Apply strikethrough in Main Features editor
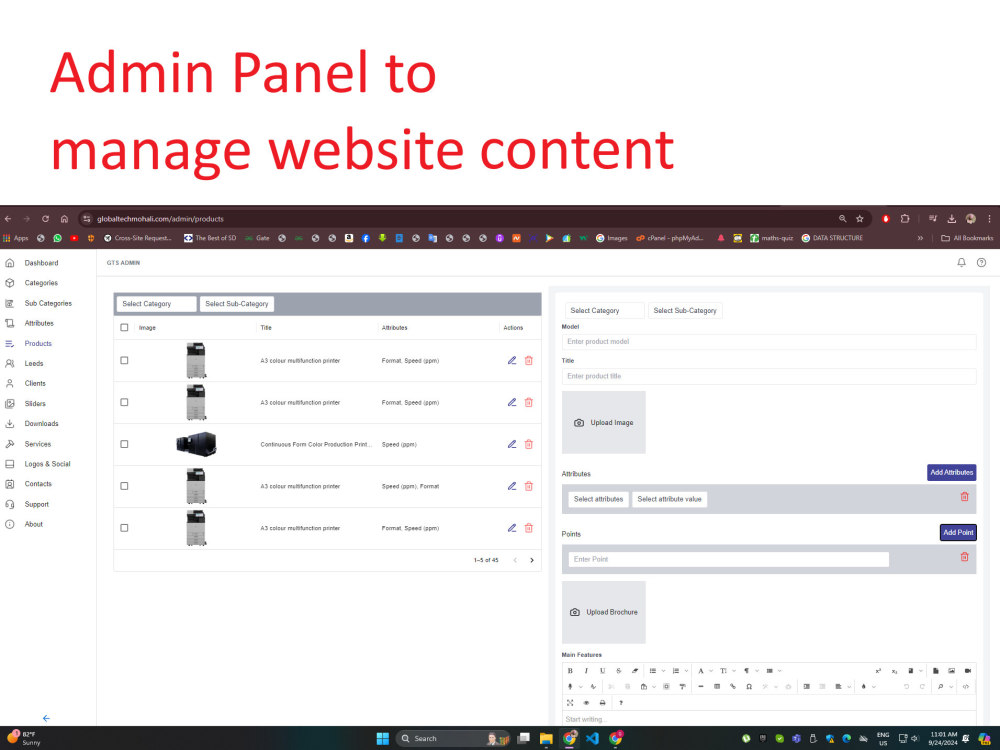1000x750 pixels. [x=619, y=670]
